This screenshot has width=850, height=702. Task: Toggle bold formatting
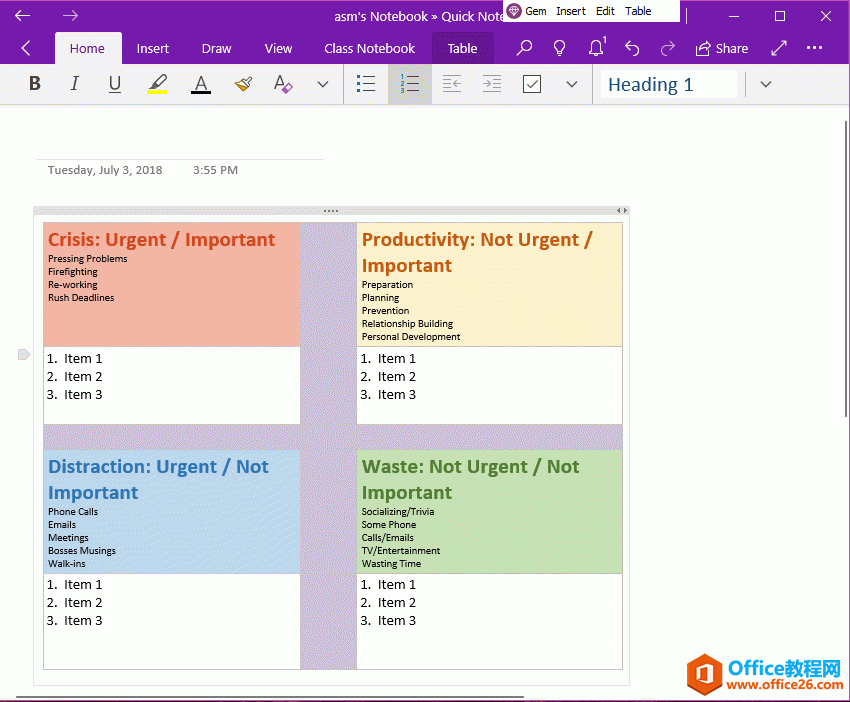click(34, 84)
